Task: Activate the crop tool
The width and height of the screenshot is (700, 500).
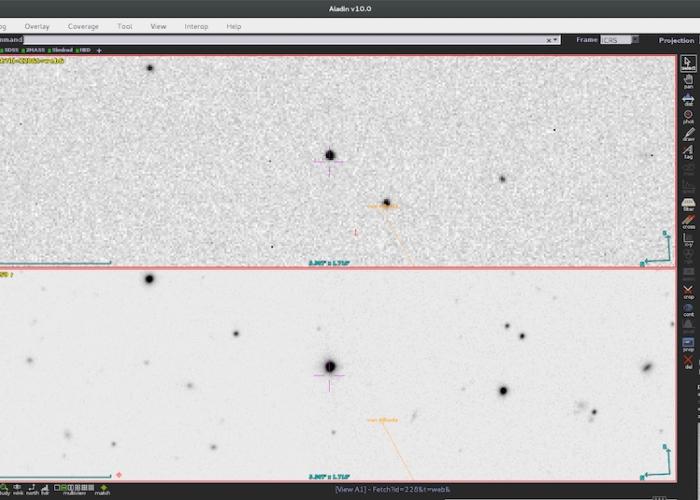Action: (688, 292)
